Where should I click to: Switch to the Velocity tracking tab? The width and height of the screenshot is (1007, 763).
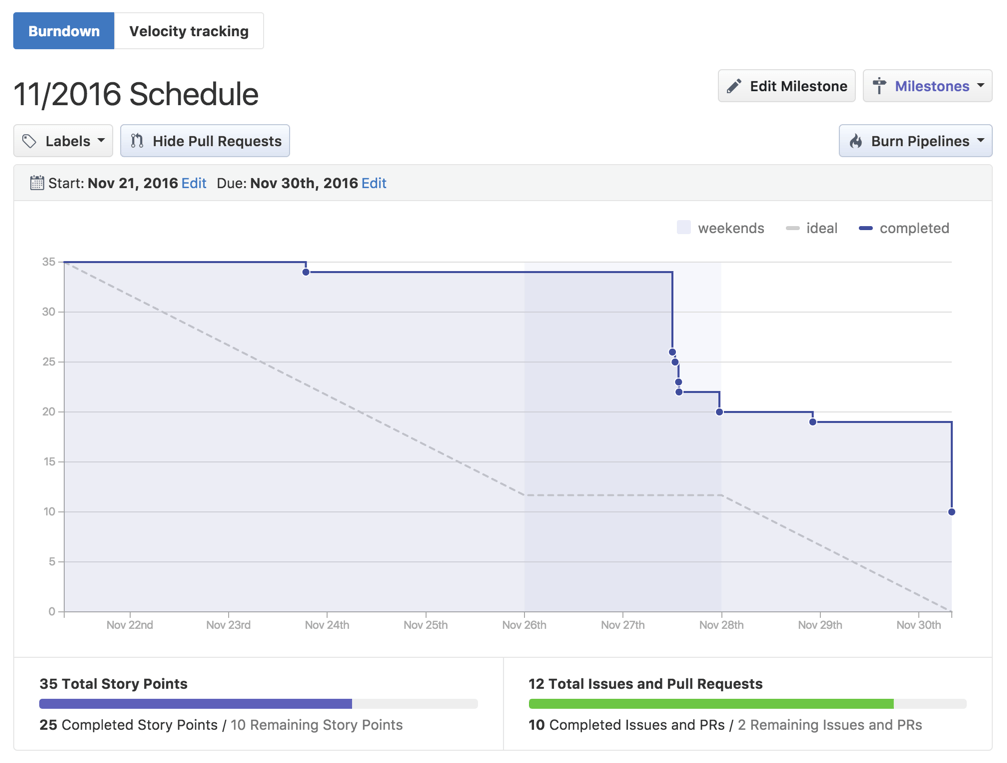(189, 31)
